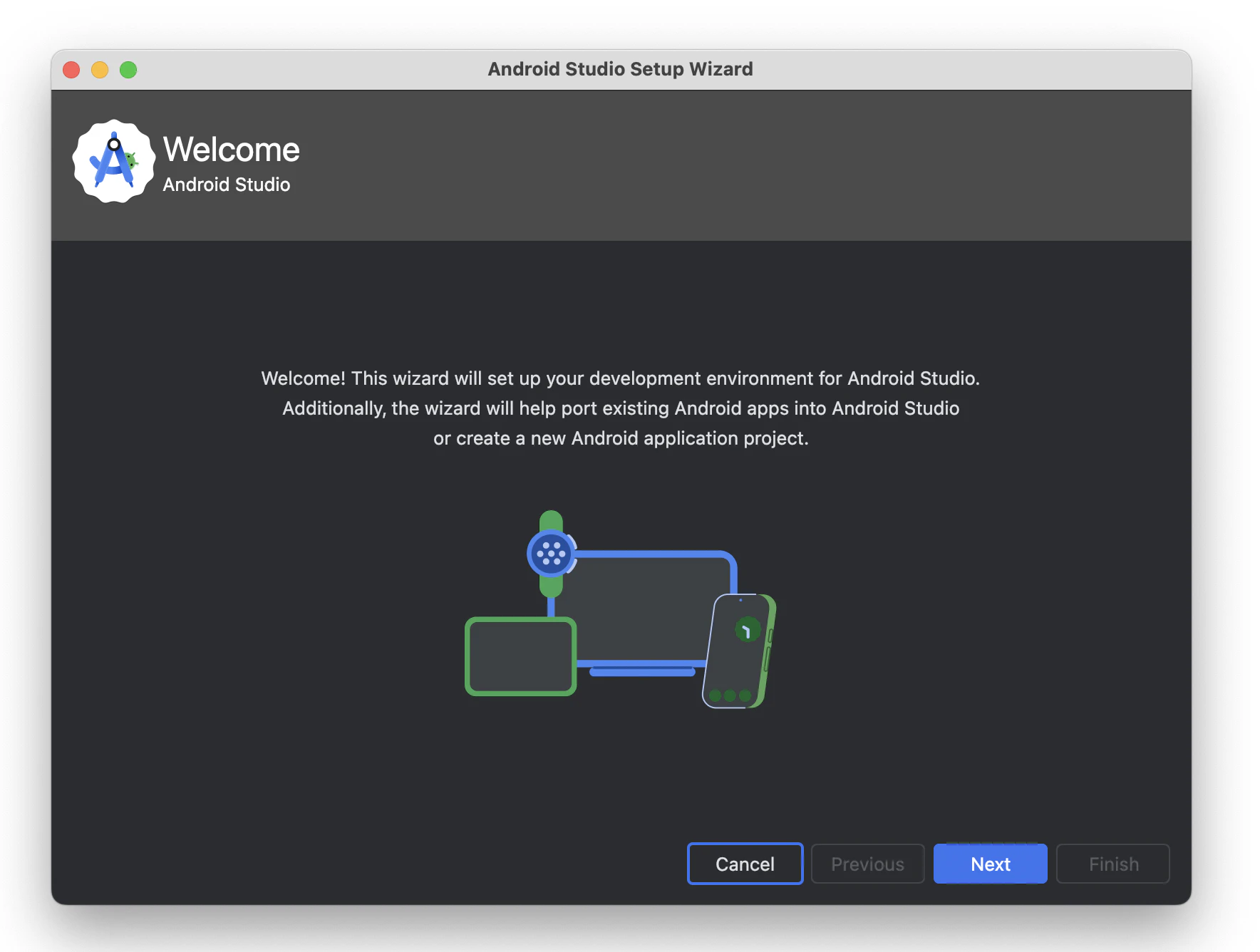Click the 'Welcome! This wizard will set up' line

tap(620, 378)
